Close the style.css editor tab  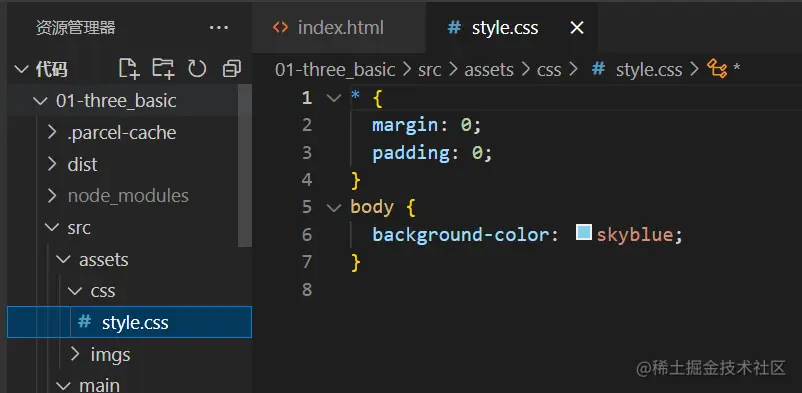577,28
